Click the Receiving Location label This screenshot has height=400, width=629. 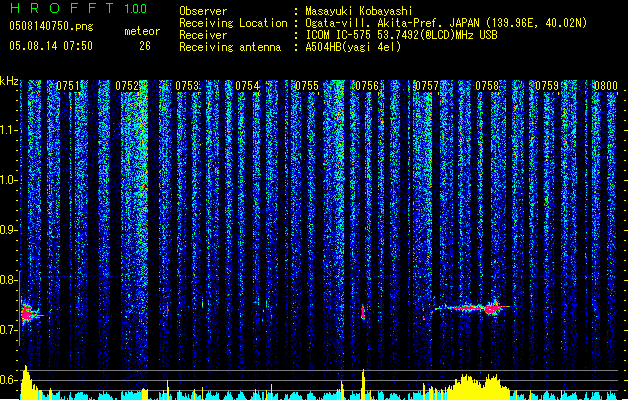(x=233, y=23)
